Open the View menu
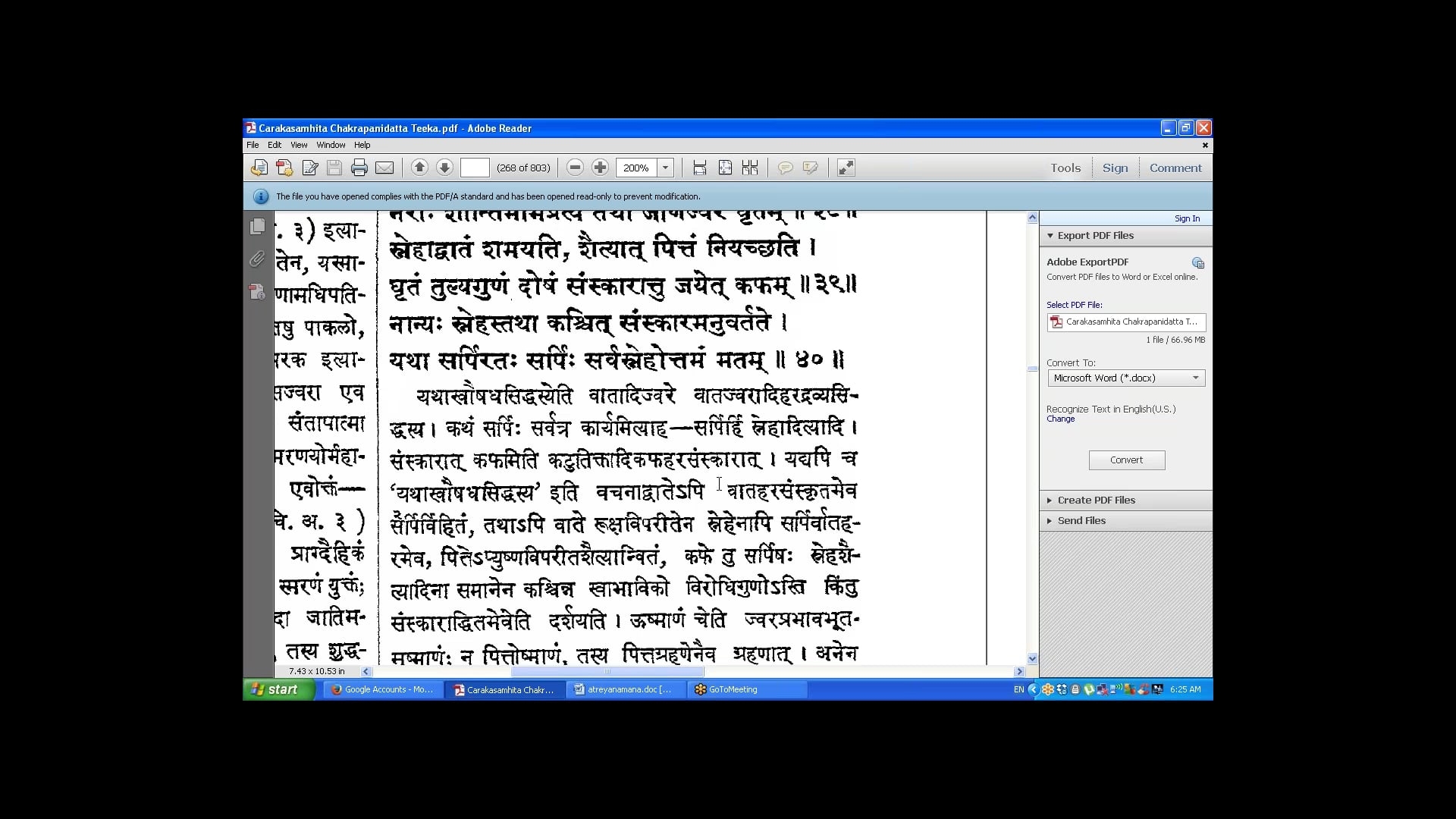The height and width of the screenshot is (819, 1456). coord(299,145)
